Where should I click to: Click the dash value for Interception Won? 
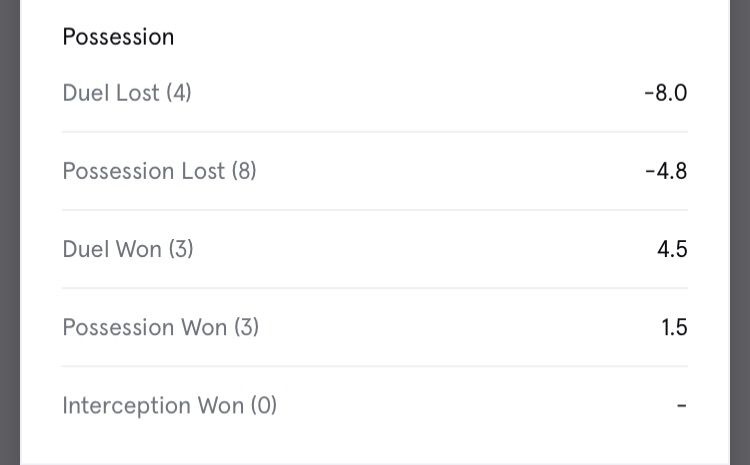click(x=681, y=406)
